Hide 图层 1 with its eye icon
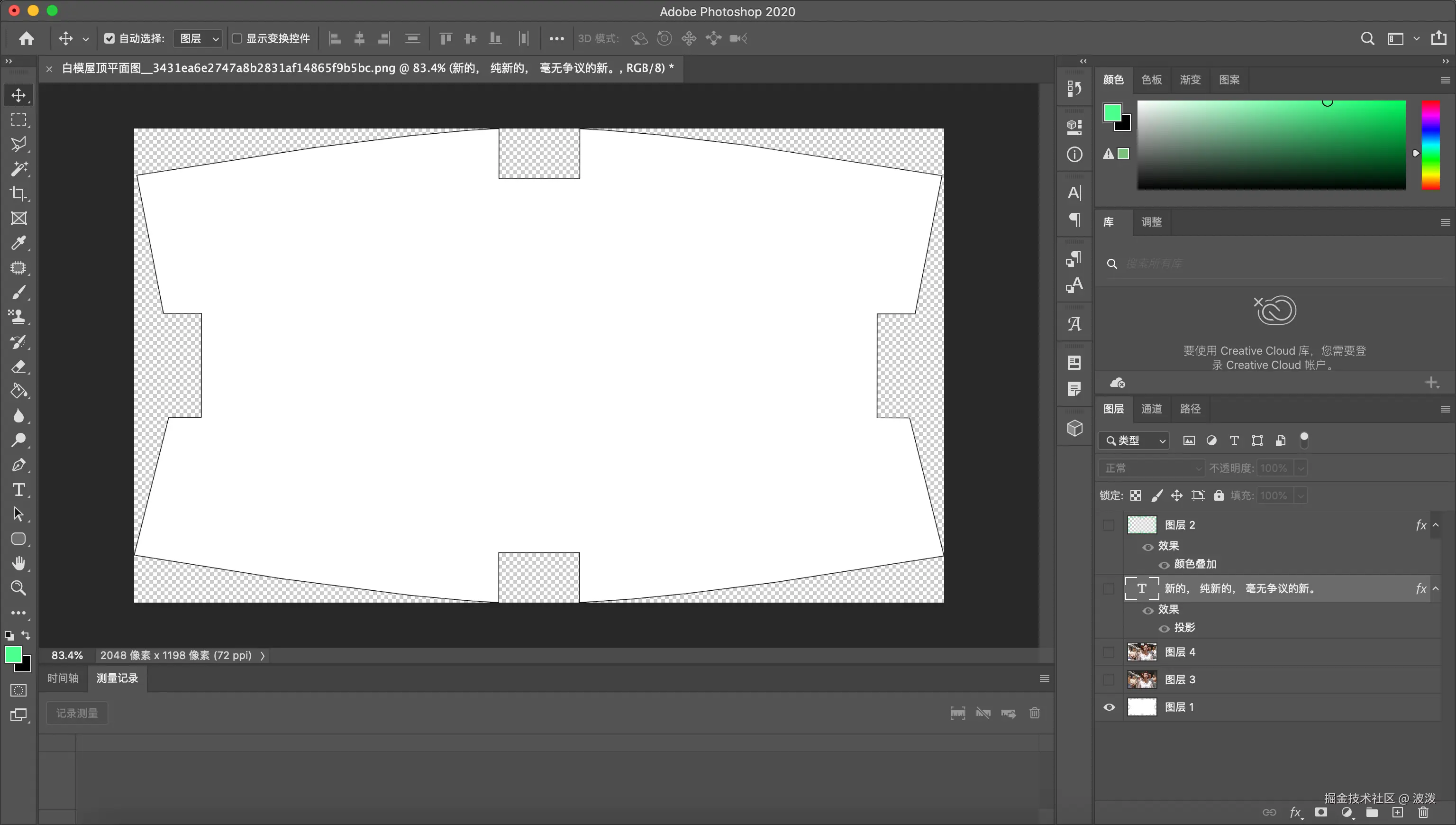 pyautogui.click(x=1109, y=707)
